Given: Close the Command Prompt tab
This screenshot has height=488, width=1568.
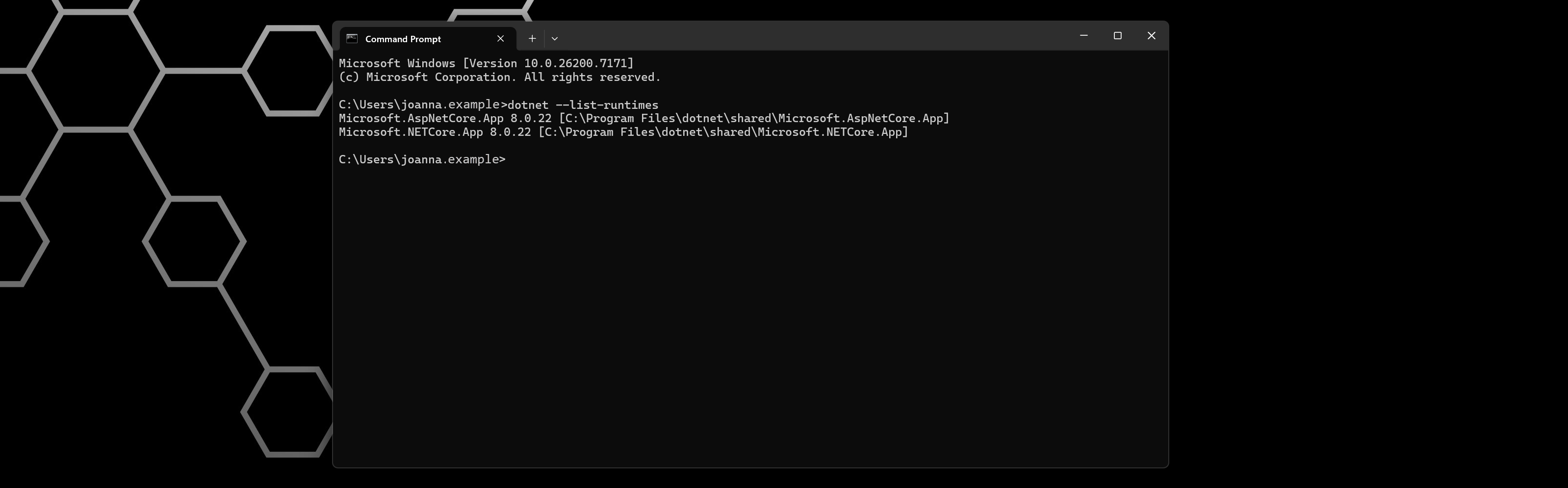Looking at the screenshot, I should coord(500,38).
